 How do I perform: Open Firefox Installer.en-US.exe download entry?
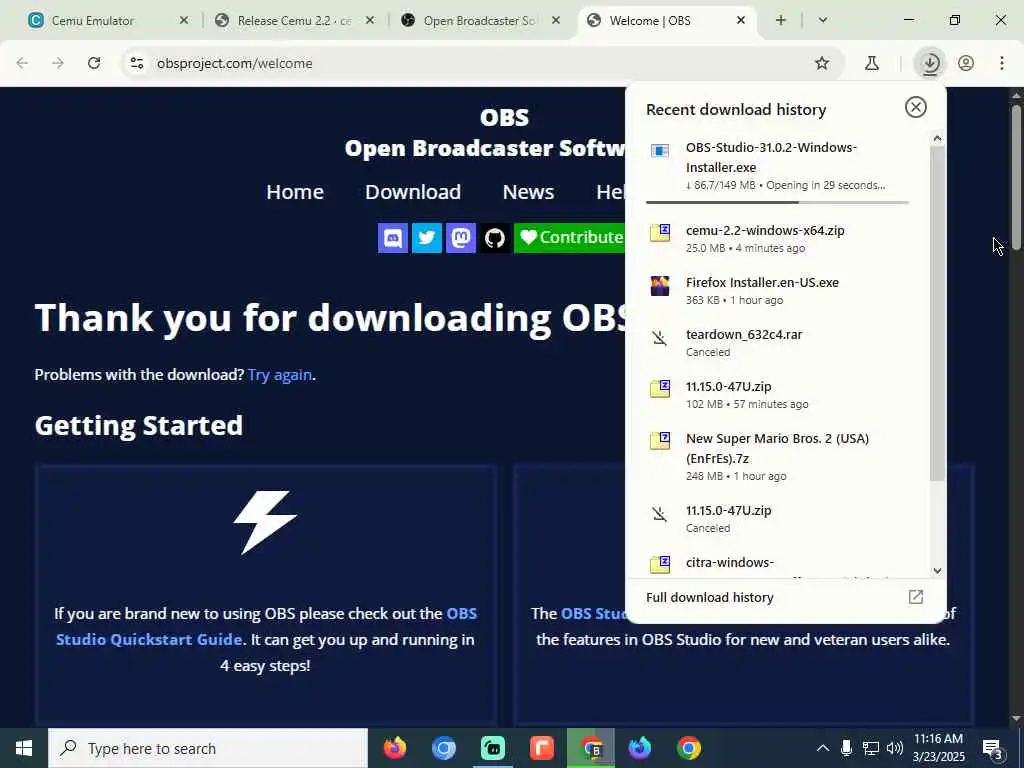click(x=777, y=291)
